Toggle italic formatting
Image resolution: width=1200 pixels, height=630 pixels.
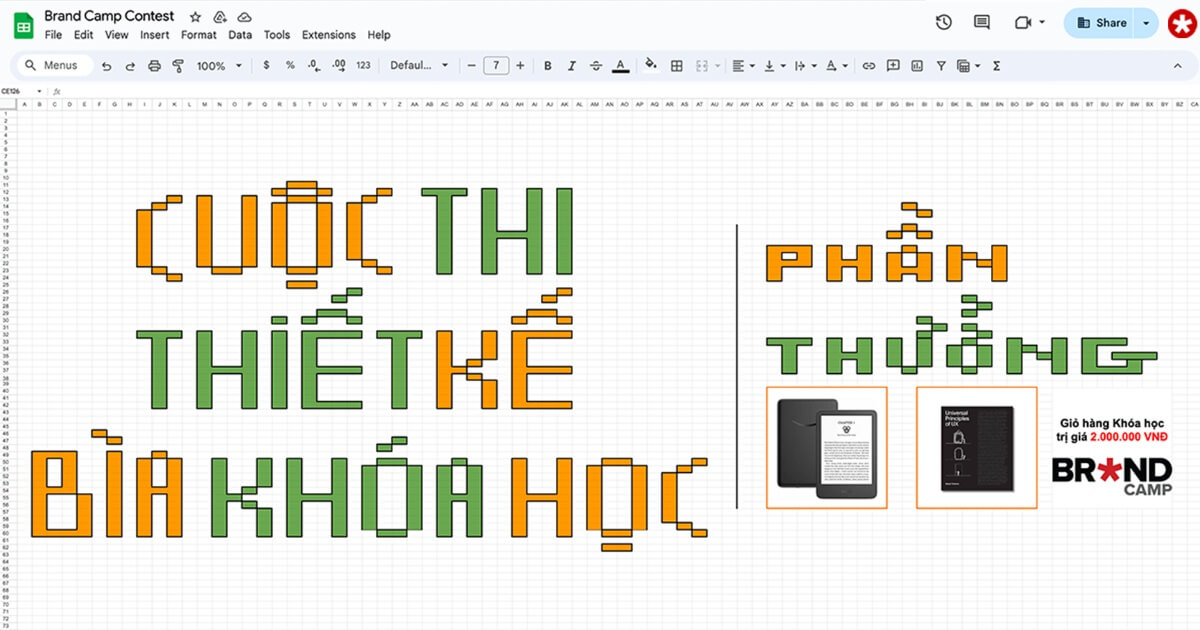click(x=572, y=66)
